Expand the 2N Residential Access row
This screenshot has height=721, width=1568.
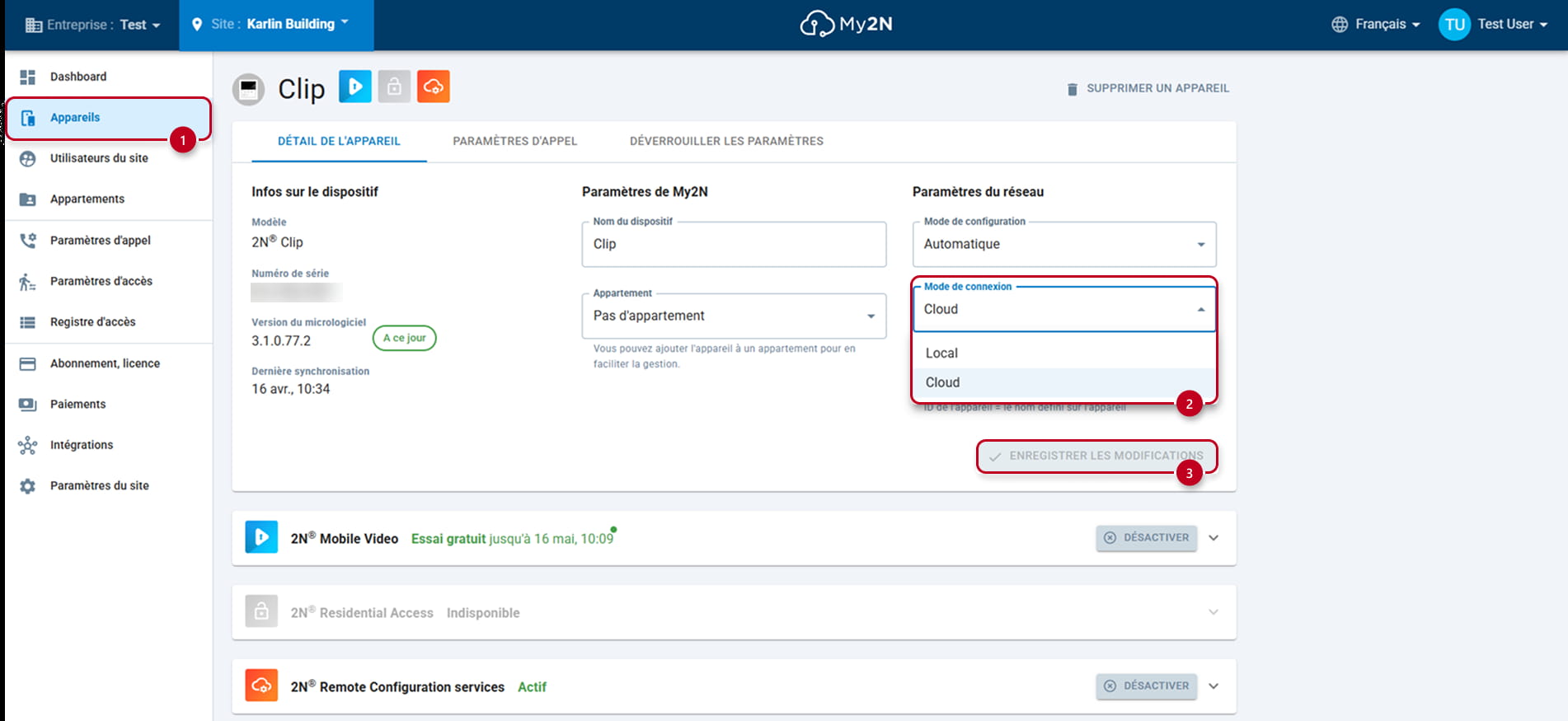(1214, 612)
